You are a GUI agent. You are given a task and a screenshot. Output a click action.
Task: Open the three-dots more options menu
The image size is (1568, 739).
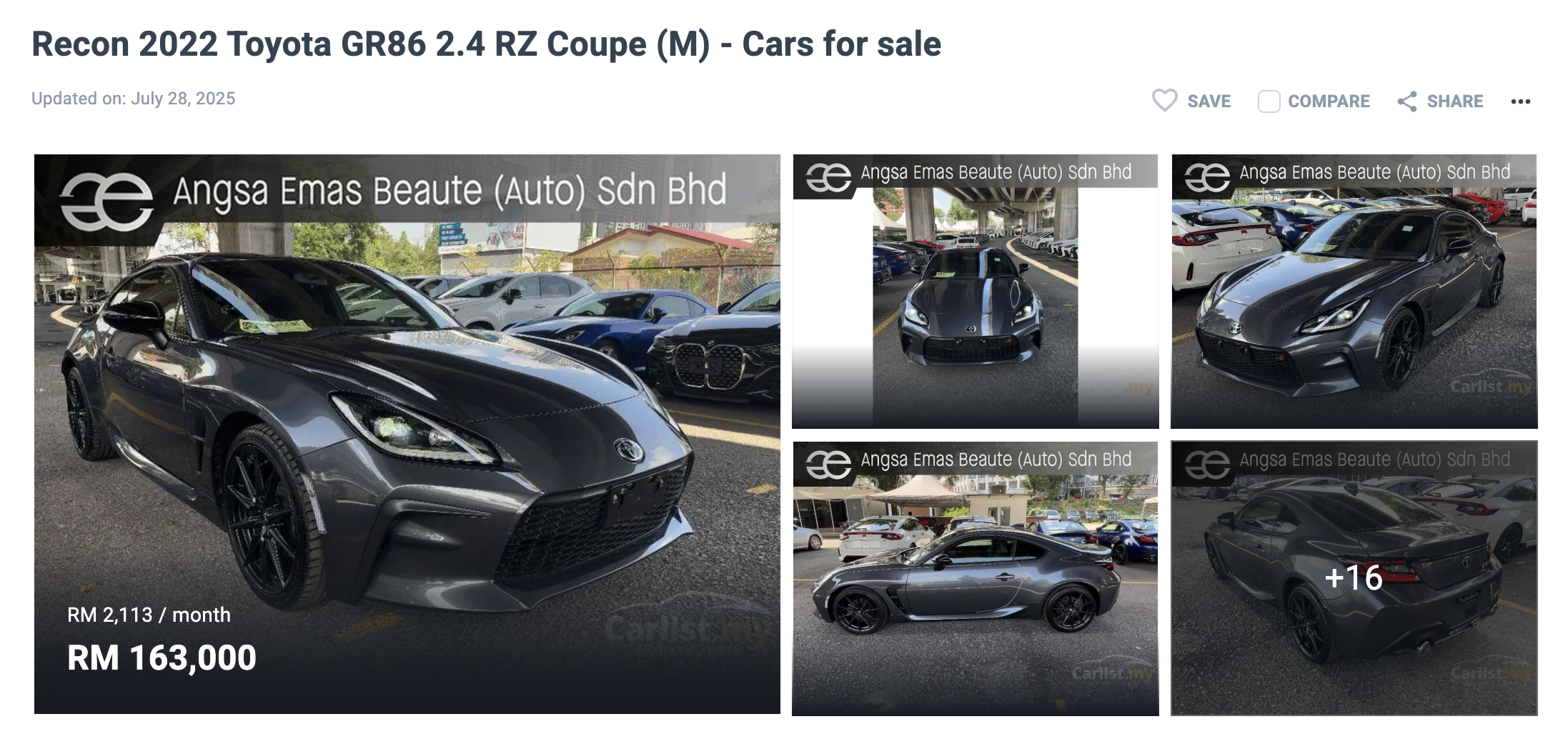(x=1520, y=101)
